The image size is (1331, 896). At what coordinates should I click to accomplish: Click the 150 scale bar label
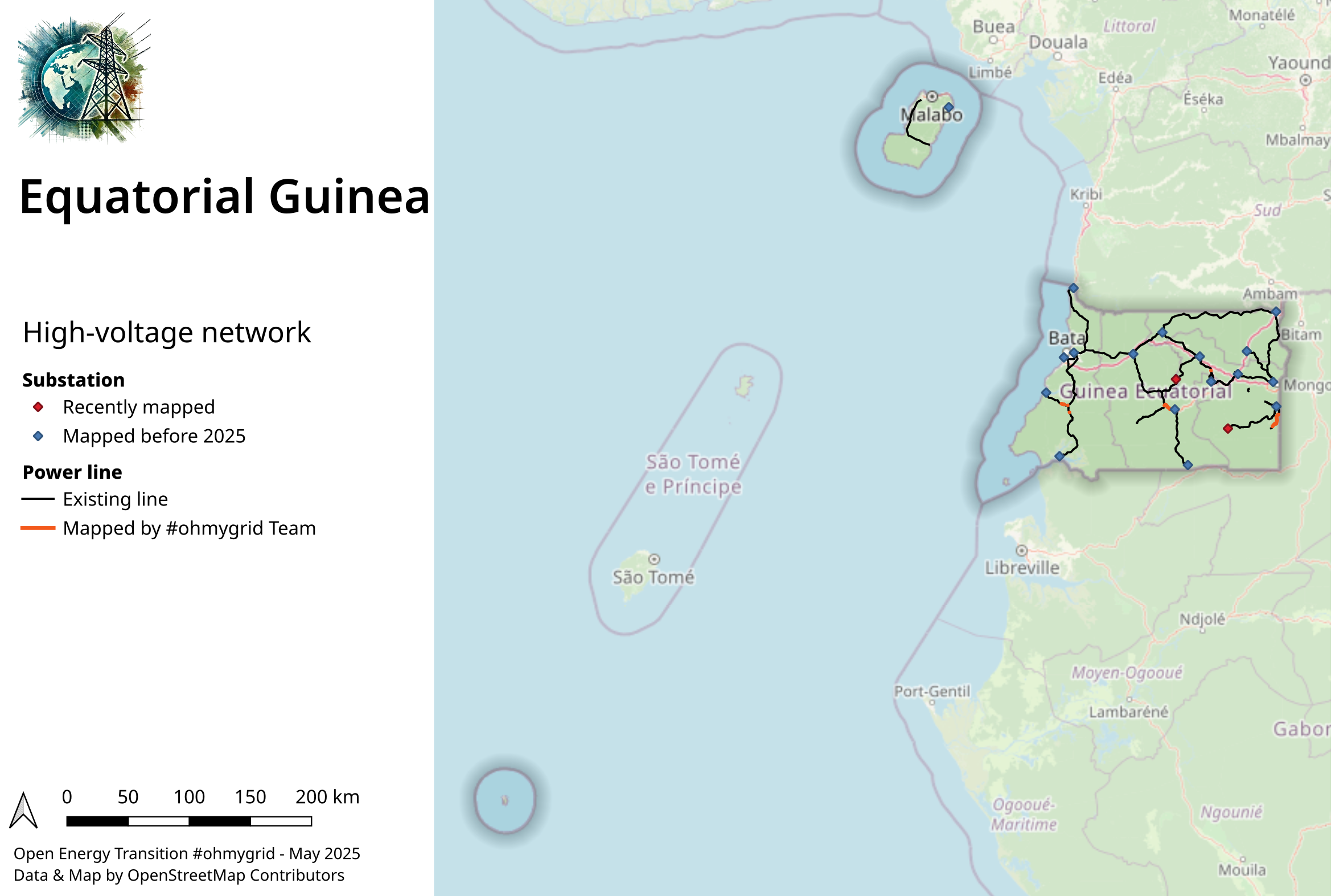pyautogui.click(x=250, y=796)
